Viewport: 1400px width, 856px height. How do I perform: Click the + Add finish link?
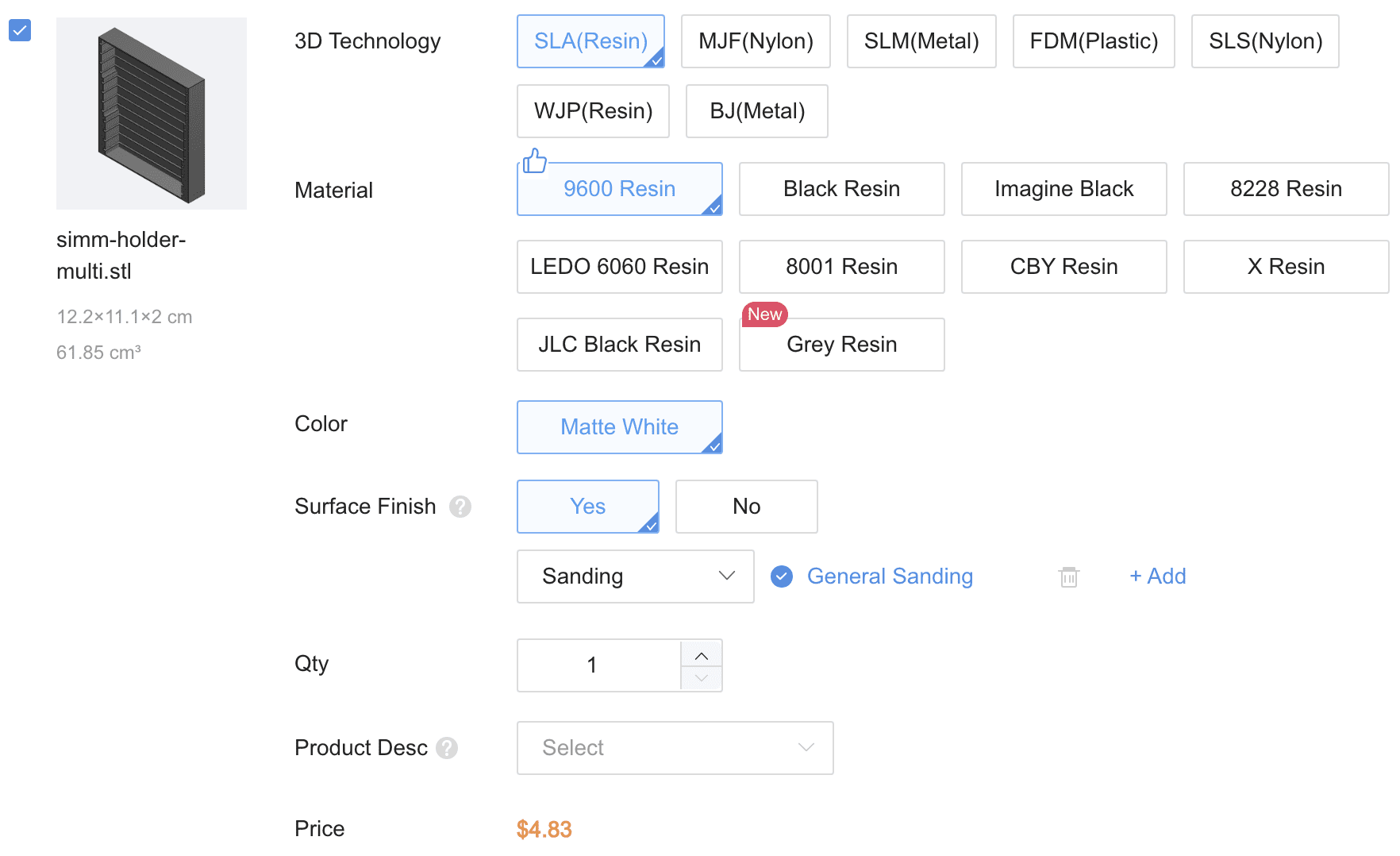(x=1158, y=576)
